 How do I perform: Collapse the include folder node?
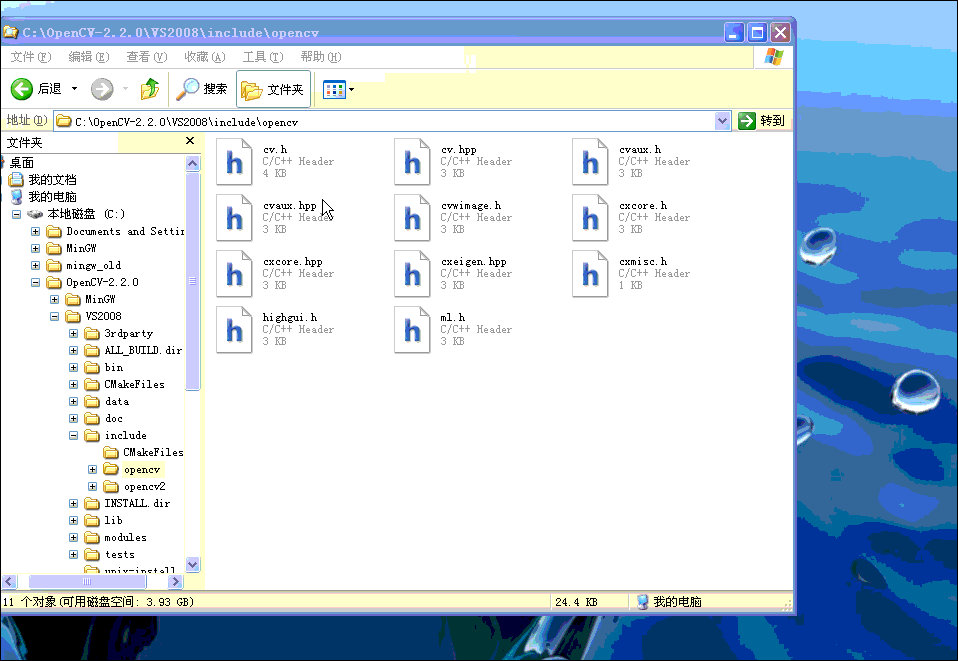pos(73,436)
